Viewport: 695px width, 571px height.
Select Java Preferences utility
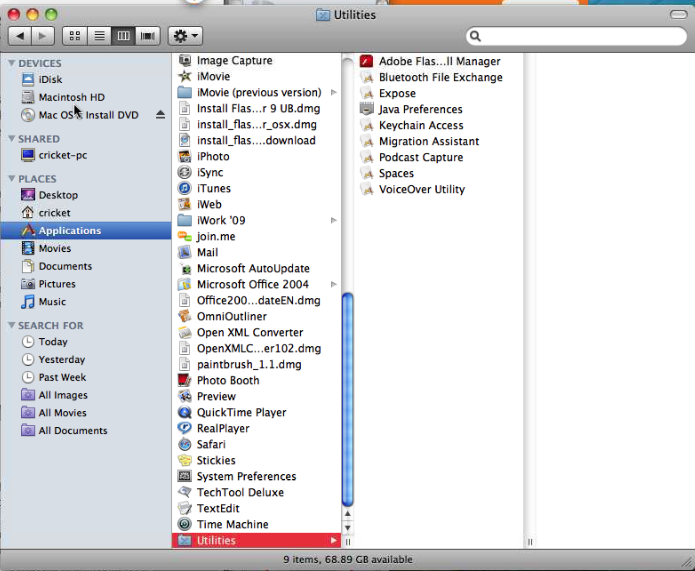438,110
